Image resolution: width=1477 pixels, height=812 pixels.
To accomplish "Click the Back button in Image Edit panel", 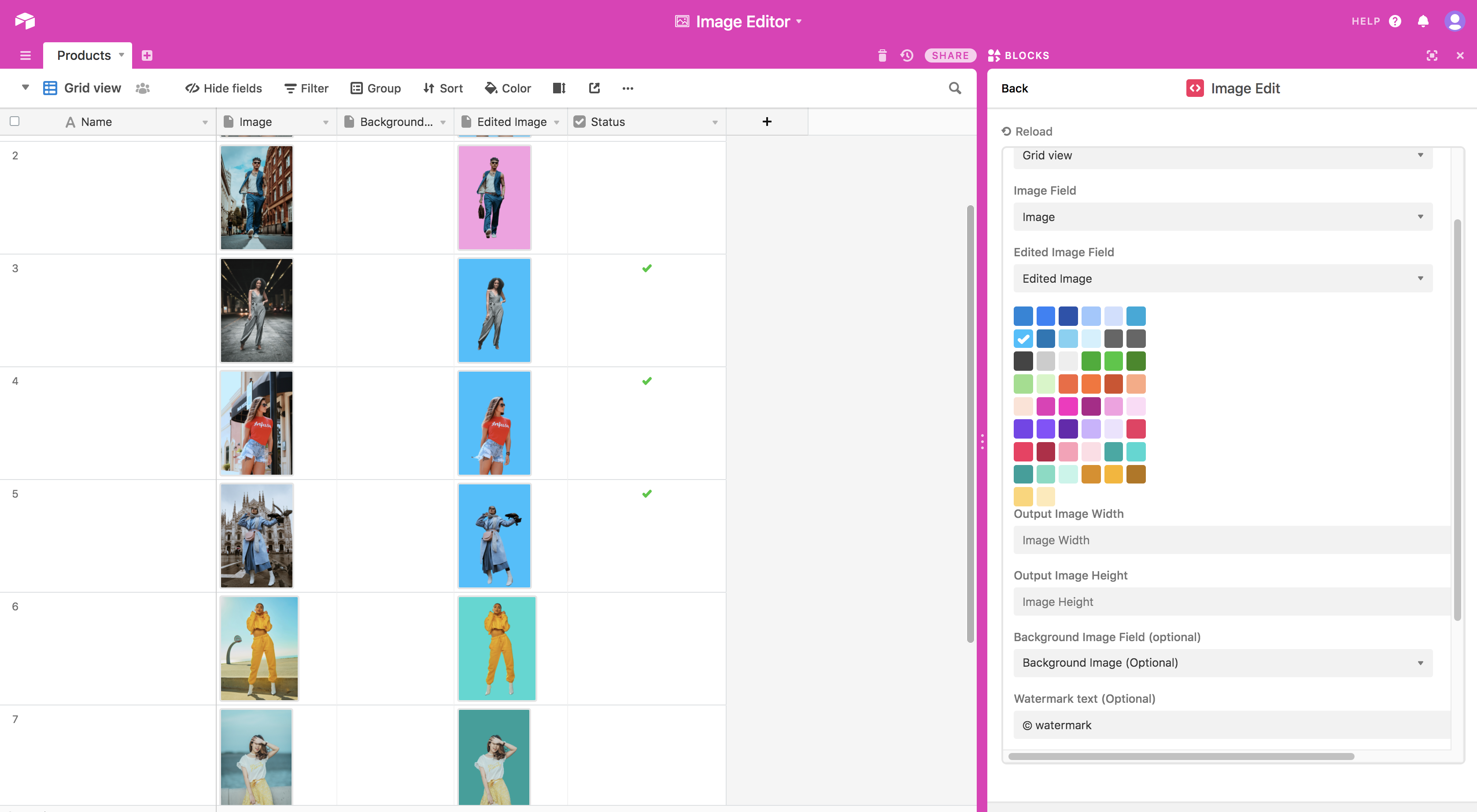I will pos(1014,89).
